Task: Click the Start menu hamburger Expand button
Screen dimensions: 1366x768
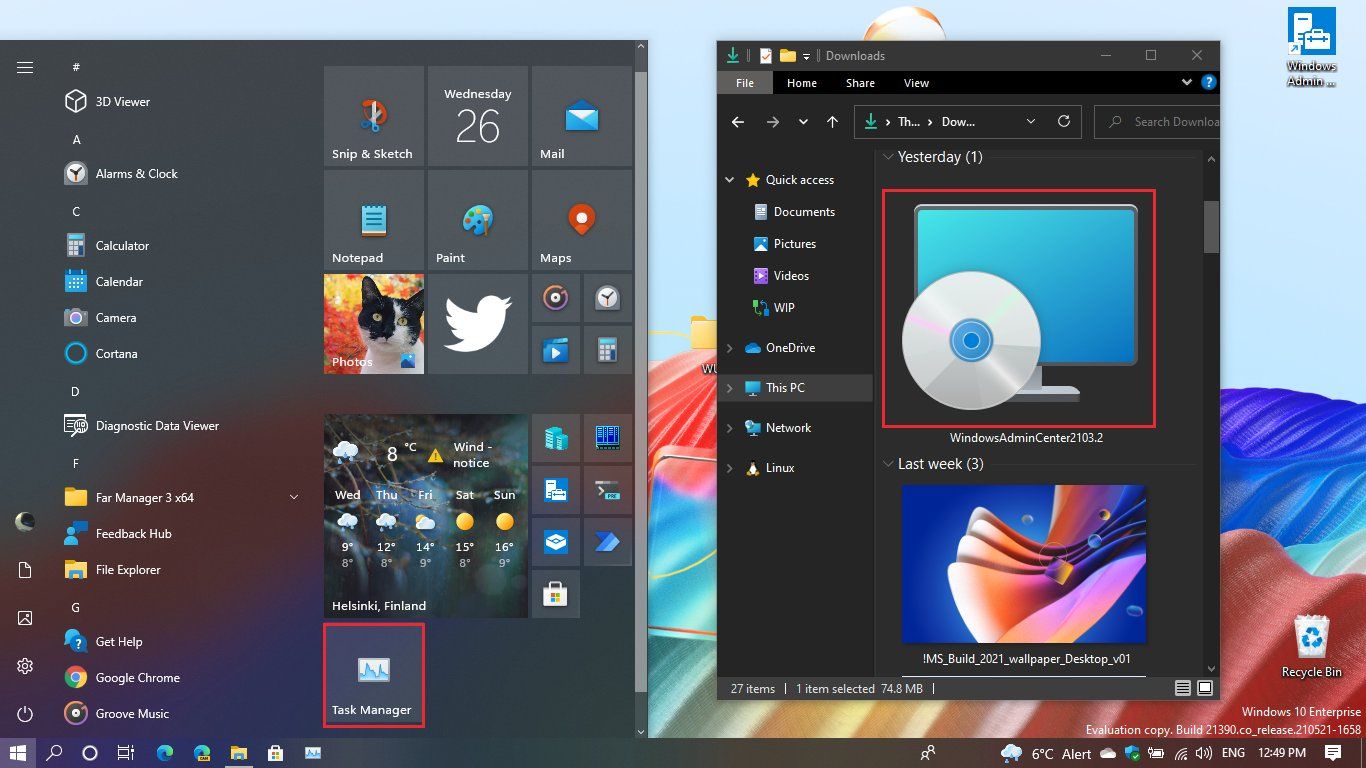Action: [25, 68]
